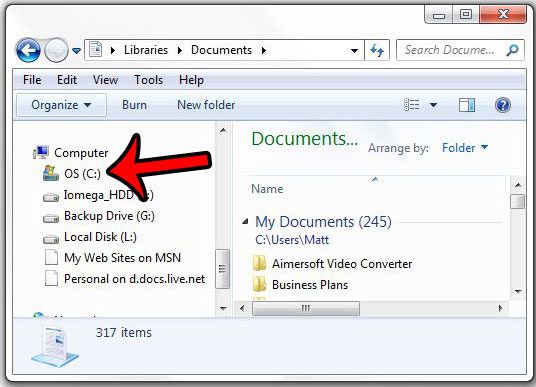Click the Local Disk (L:) drive icon
This screenshot has height=387, width=536.
pyautogui.click(x=51, y=239)
